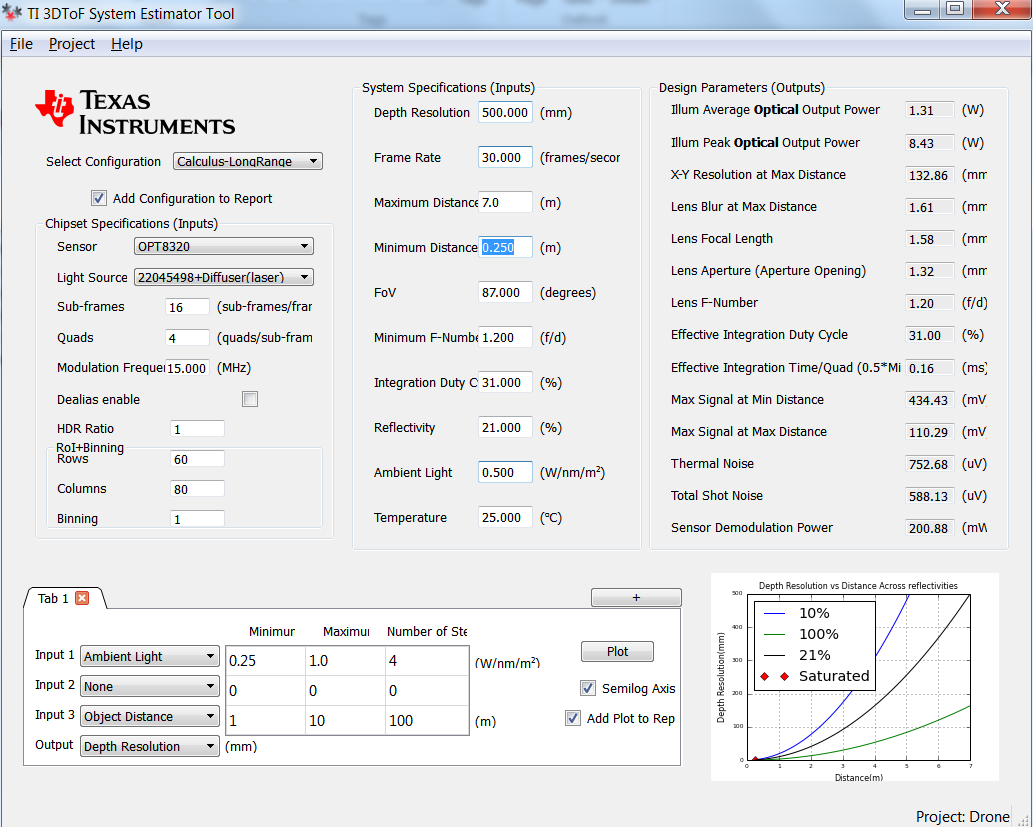Click X-Y Resolution at Max Distance value
1033x827 pixels.
(x=930, y=175)
